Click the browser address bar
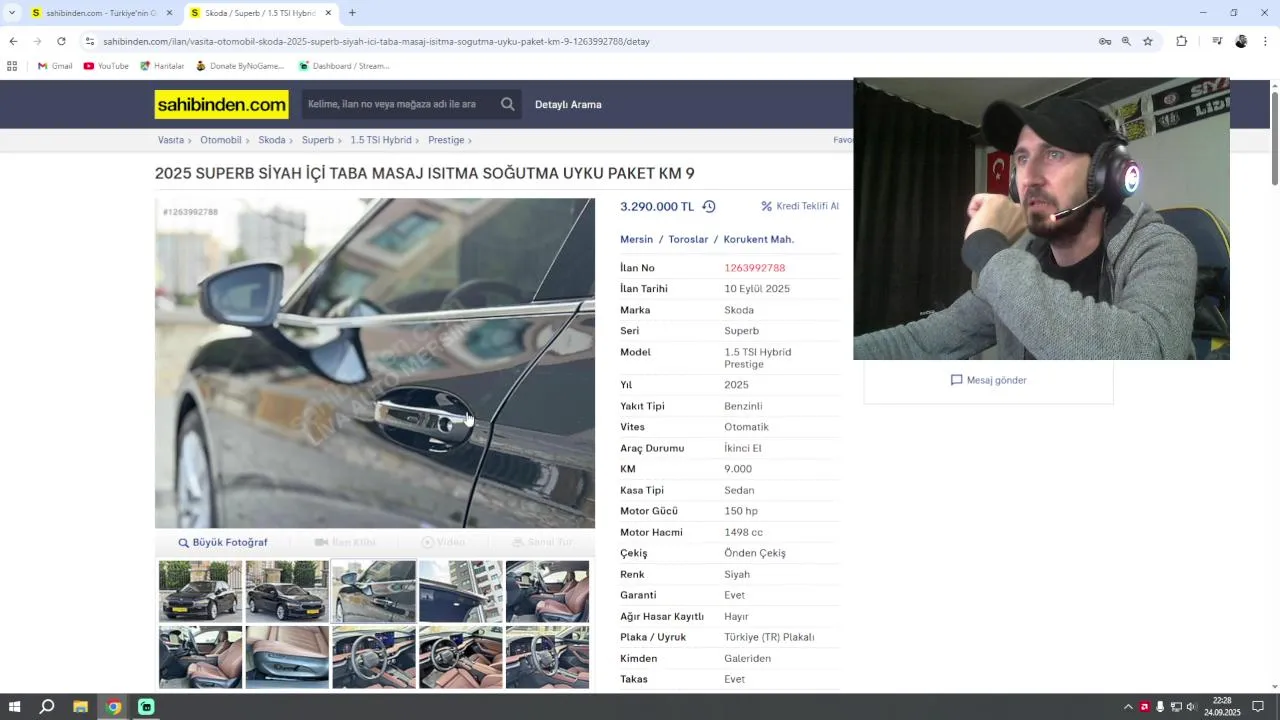1280x720 pixels. [x=590, y=41]
